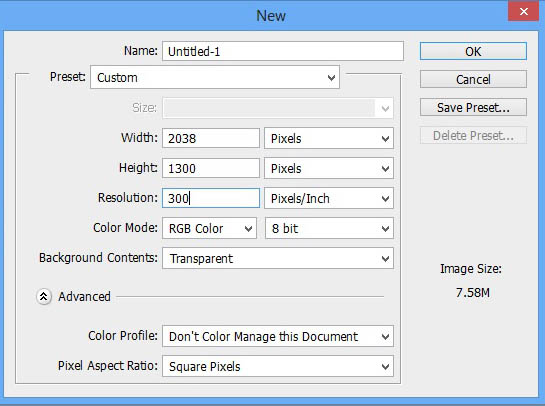Open the 8 bit depth dropdown
The width and height of the screenshot is (545, 406).
click(x=329, y=228)
